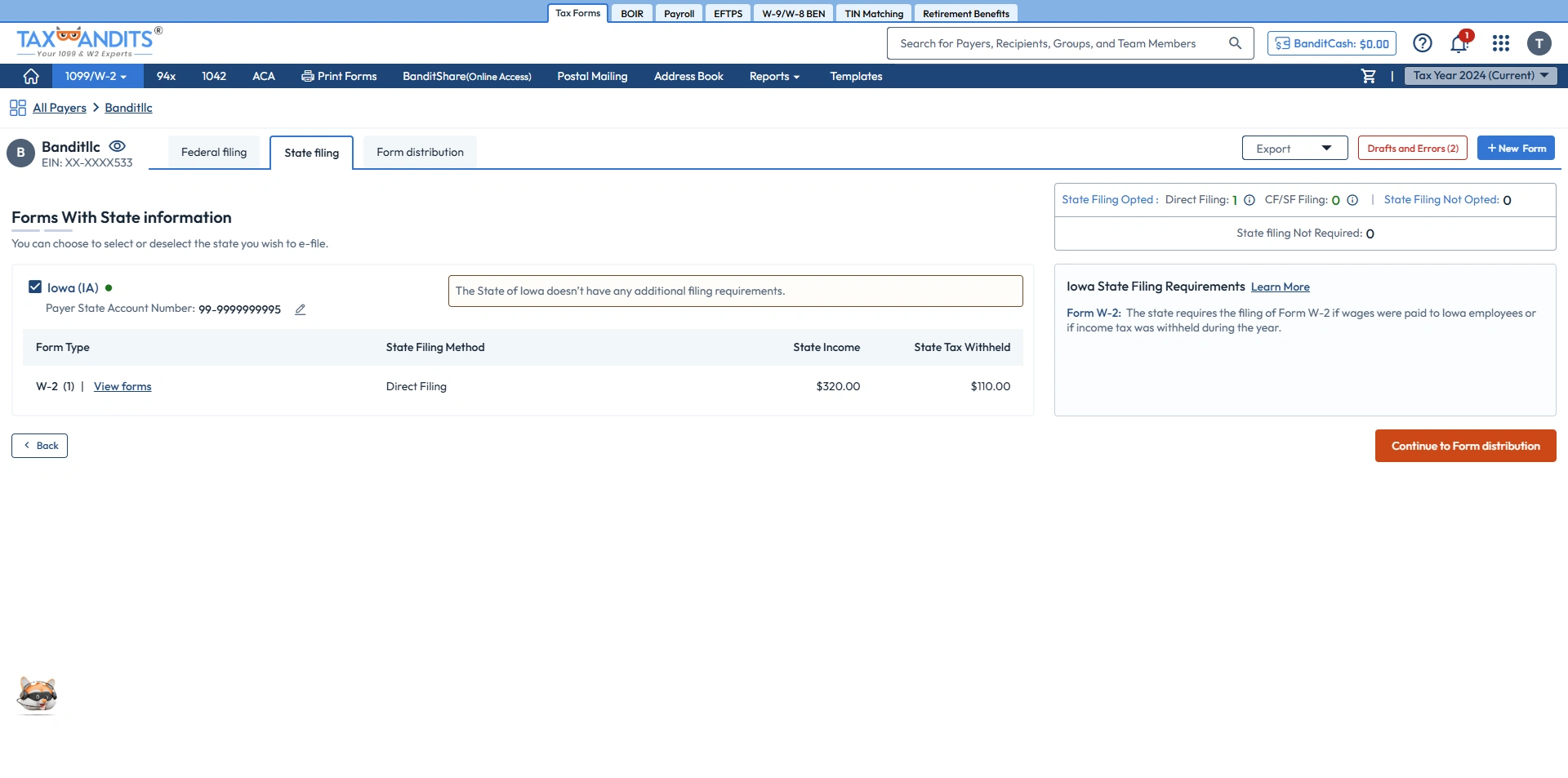Click the All Payers grid icon

tap(18, 108)
